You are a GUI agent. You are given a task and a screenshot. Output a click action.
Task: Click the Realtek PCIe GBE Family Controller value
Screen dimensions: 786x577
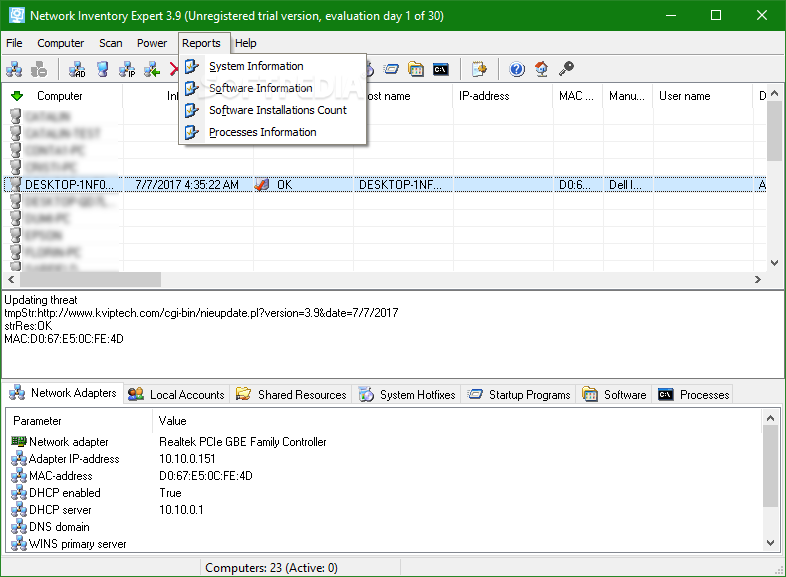[243, 442]
